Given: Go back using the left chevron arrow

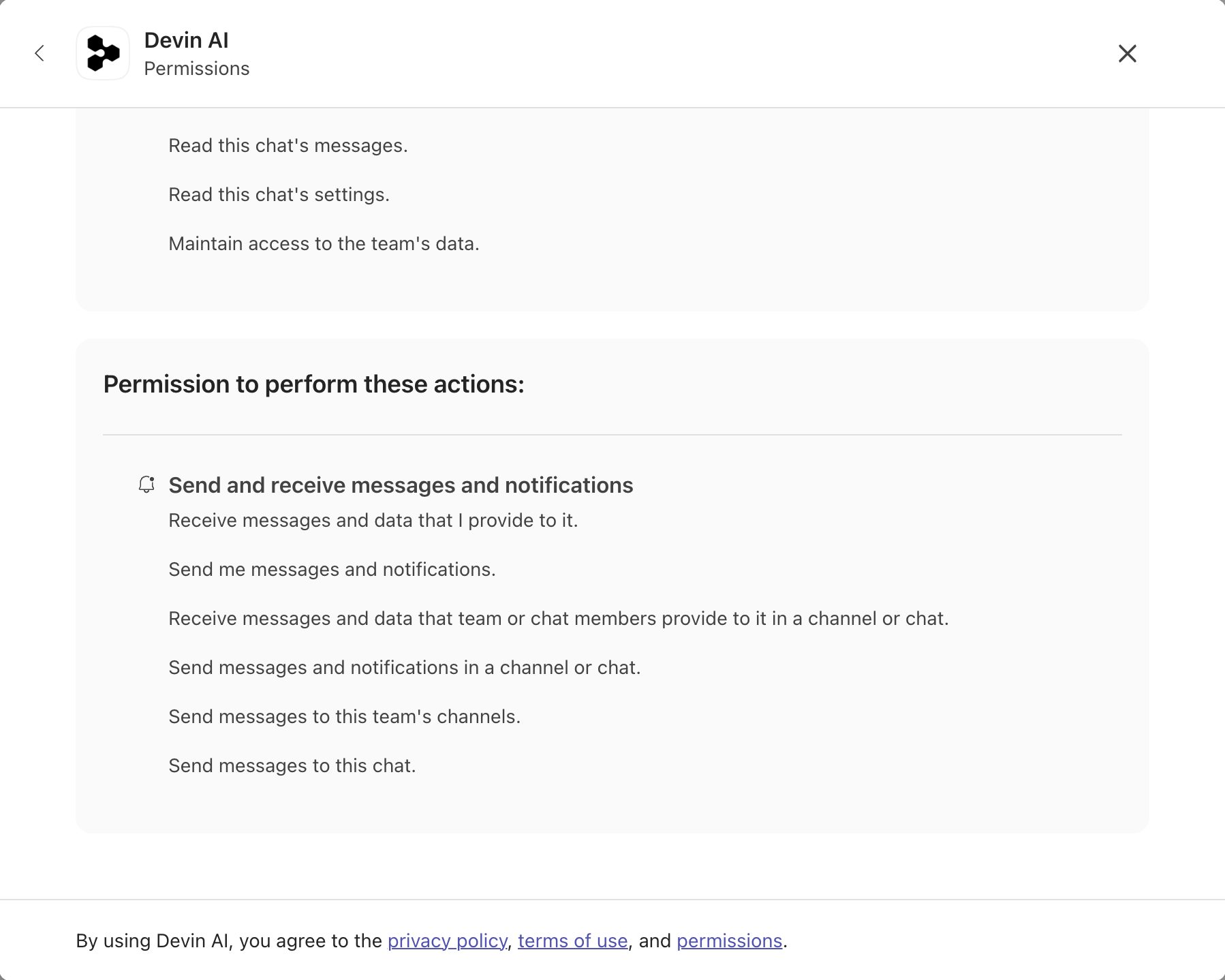Looking at the screenshot, I should (40, 53).
